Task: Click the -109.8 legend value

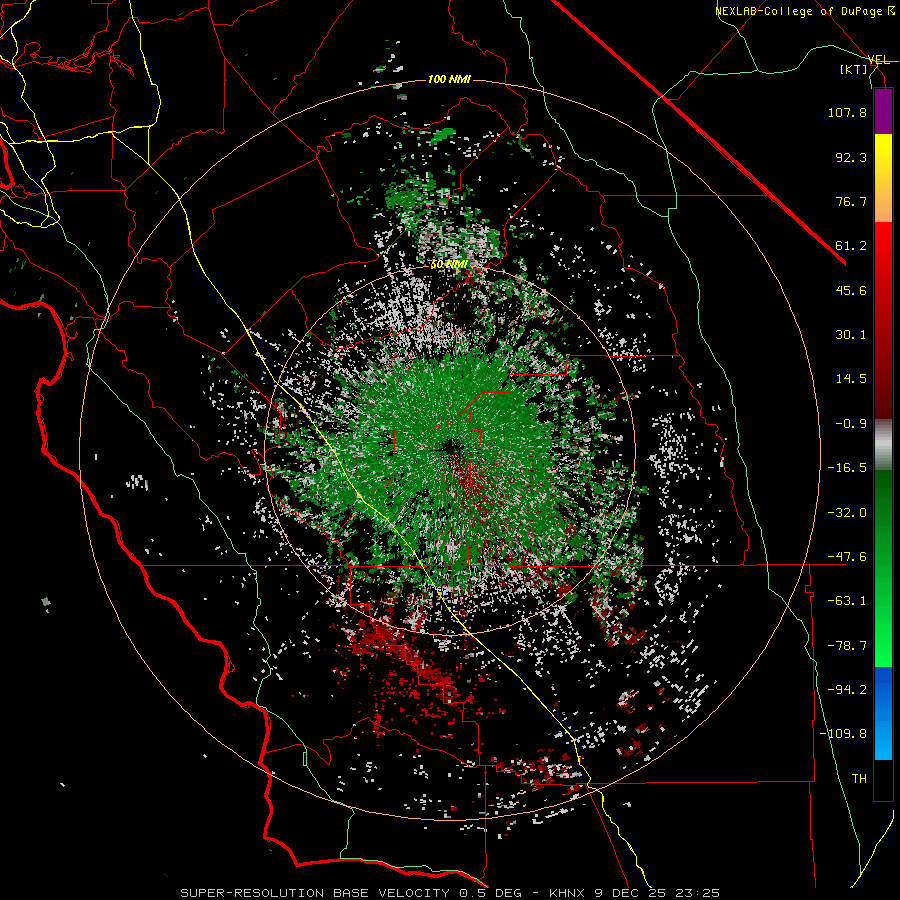Action: [843, 734]
